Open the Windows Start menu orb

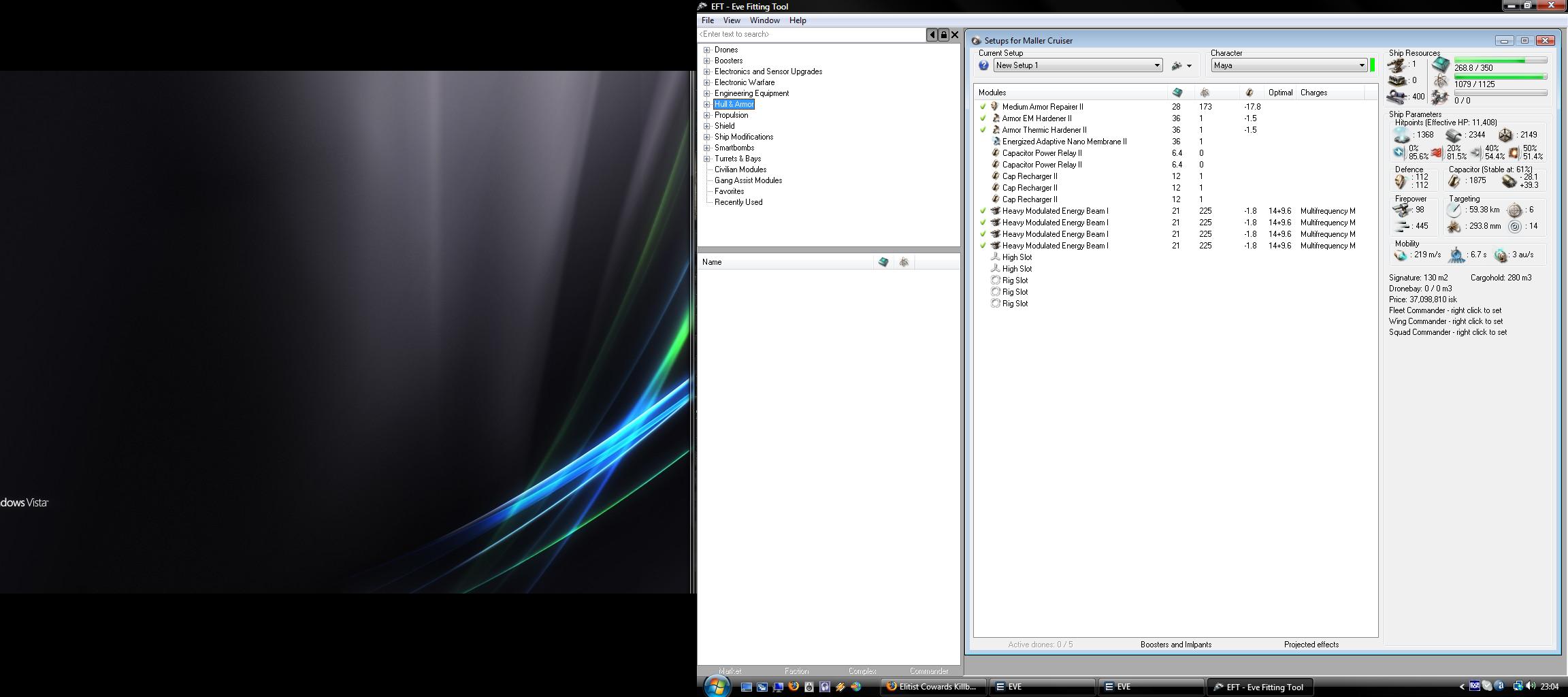(x=716, y=685)
